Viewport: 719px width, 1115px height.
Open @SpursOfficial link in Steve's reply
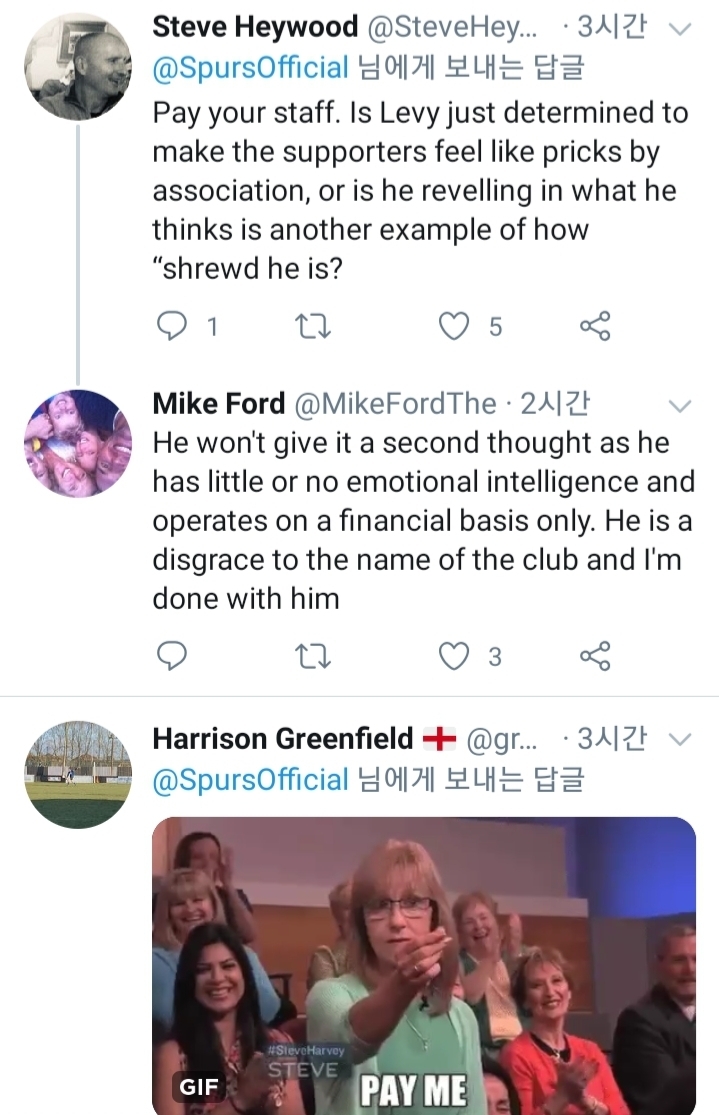point(250,68)
